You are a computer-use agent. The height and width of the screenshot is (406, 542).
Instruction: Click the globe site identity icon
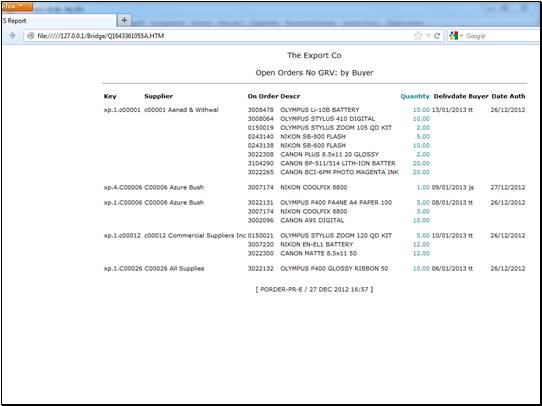pos(31,36)
